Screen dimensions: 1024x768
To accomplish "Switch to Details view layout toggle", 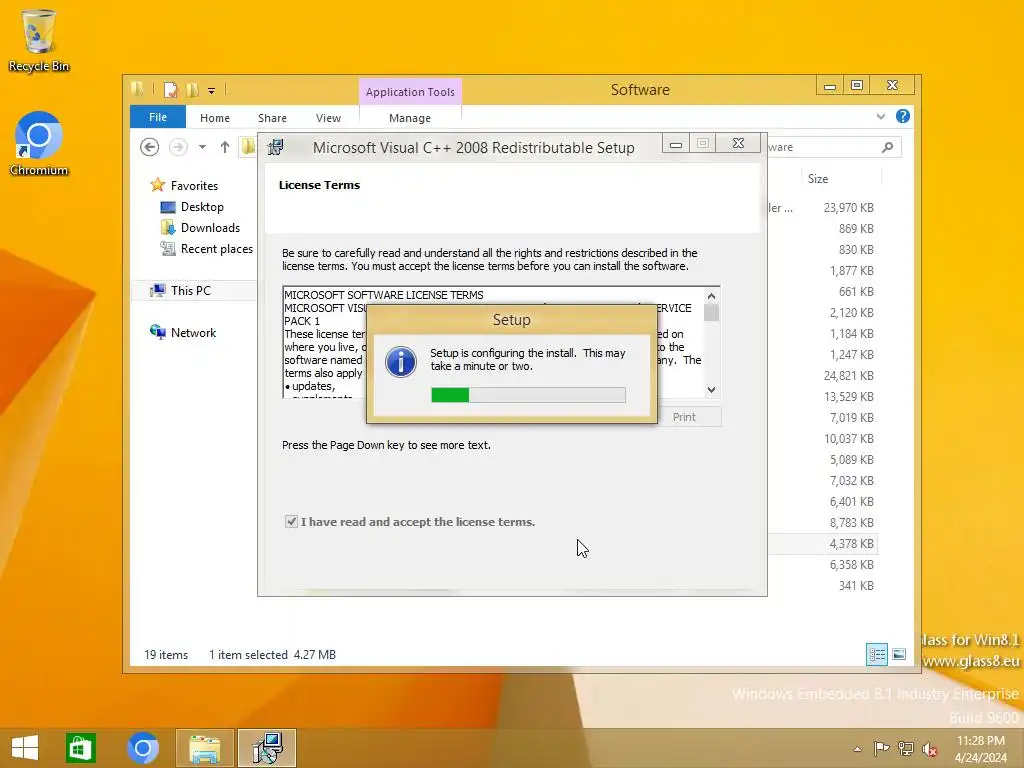I will coord(876,654).
